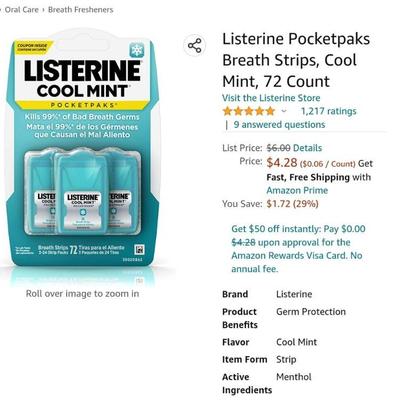Image resolution: width=400 pixels, height=400 pixels.
Task: Click the $4.28 price text
Action: pos(282,163)
